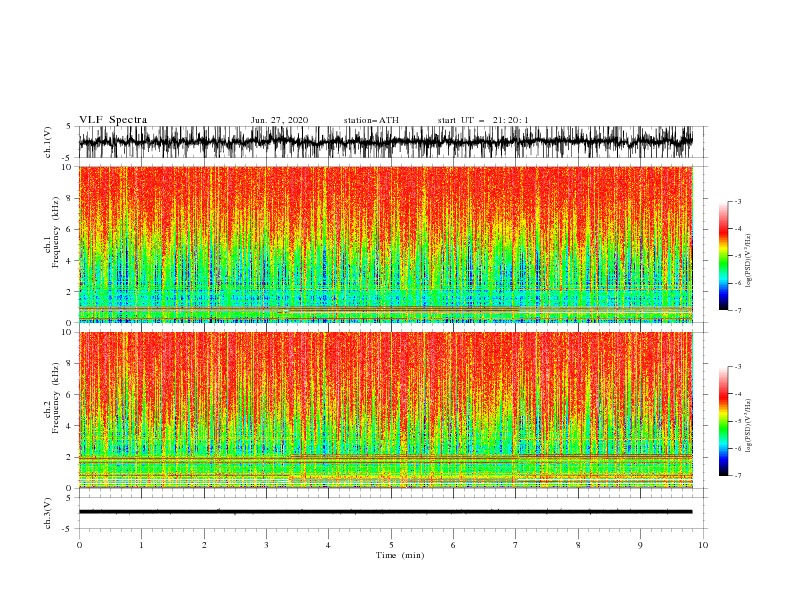Click the -7 label on ch.1 color bar
Image resolution: width=792 pixels, height=612 pixels.
pos(738,310)
